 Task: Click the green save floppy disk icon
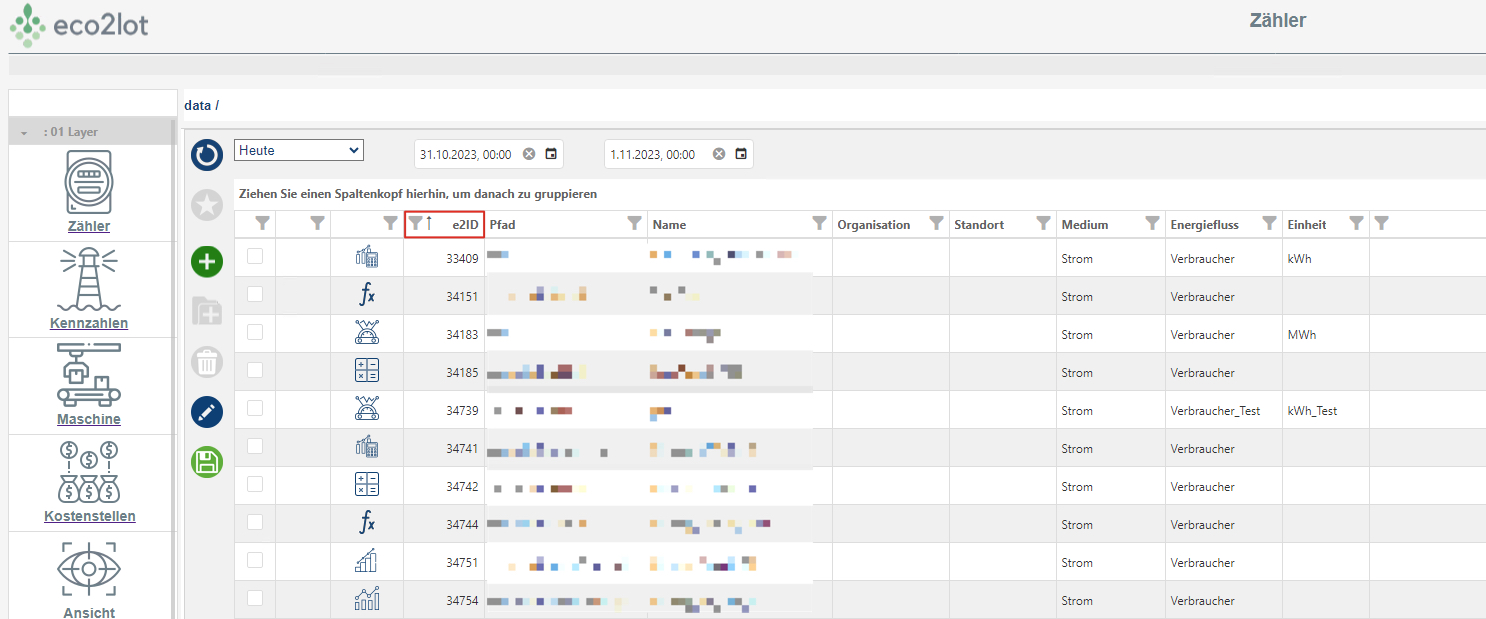(x=207, y=461)
